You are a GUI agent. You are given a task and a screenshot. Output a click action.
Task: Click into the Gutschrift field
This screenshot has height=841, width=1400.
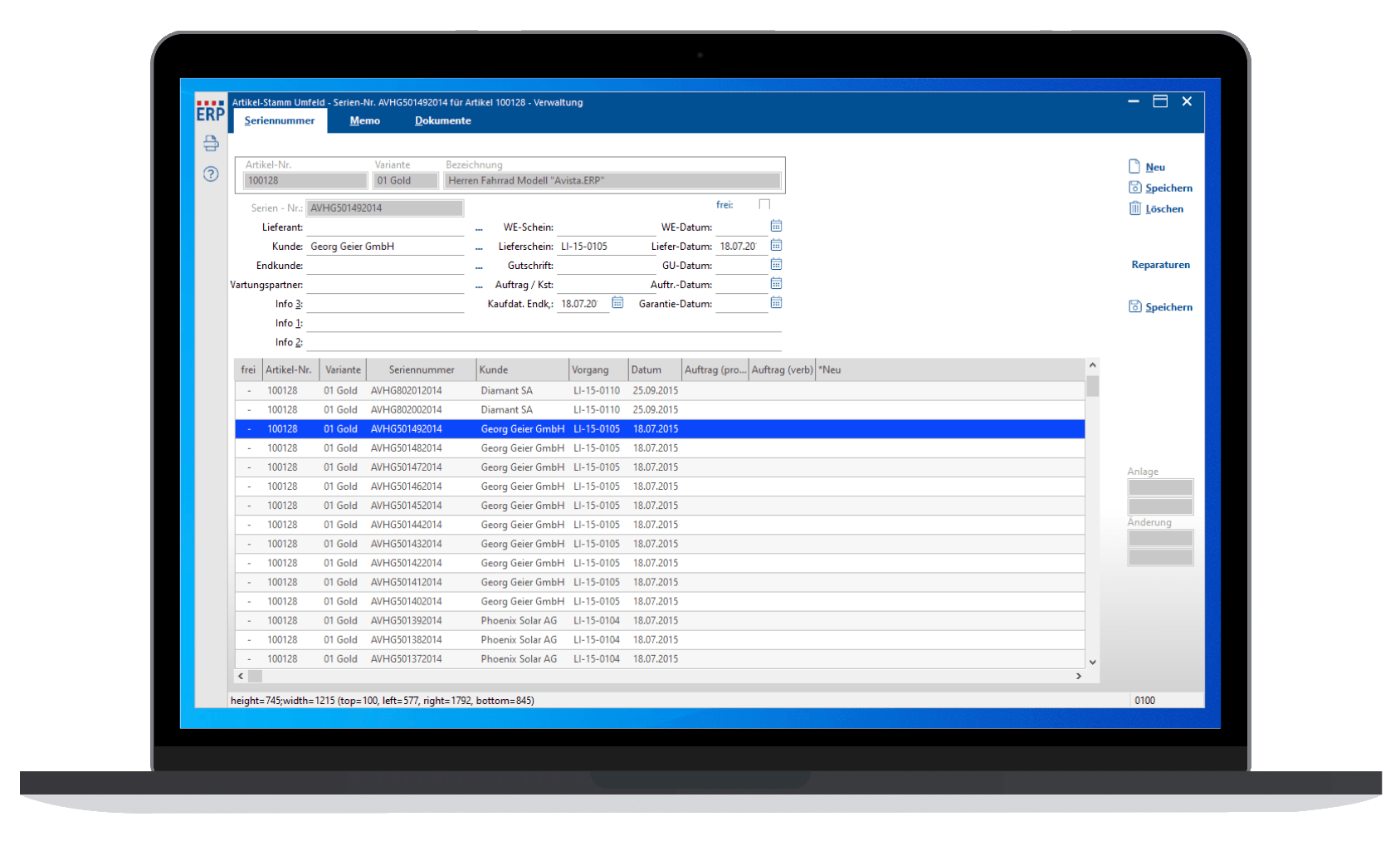[606, 265]
